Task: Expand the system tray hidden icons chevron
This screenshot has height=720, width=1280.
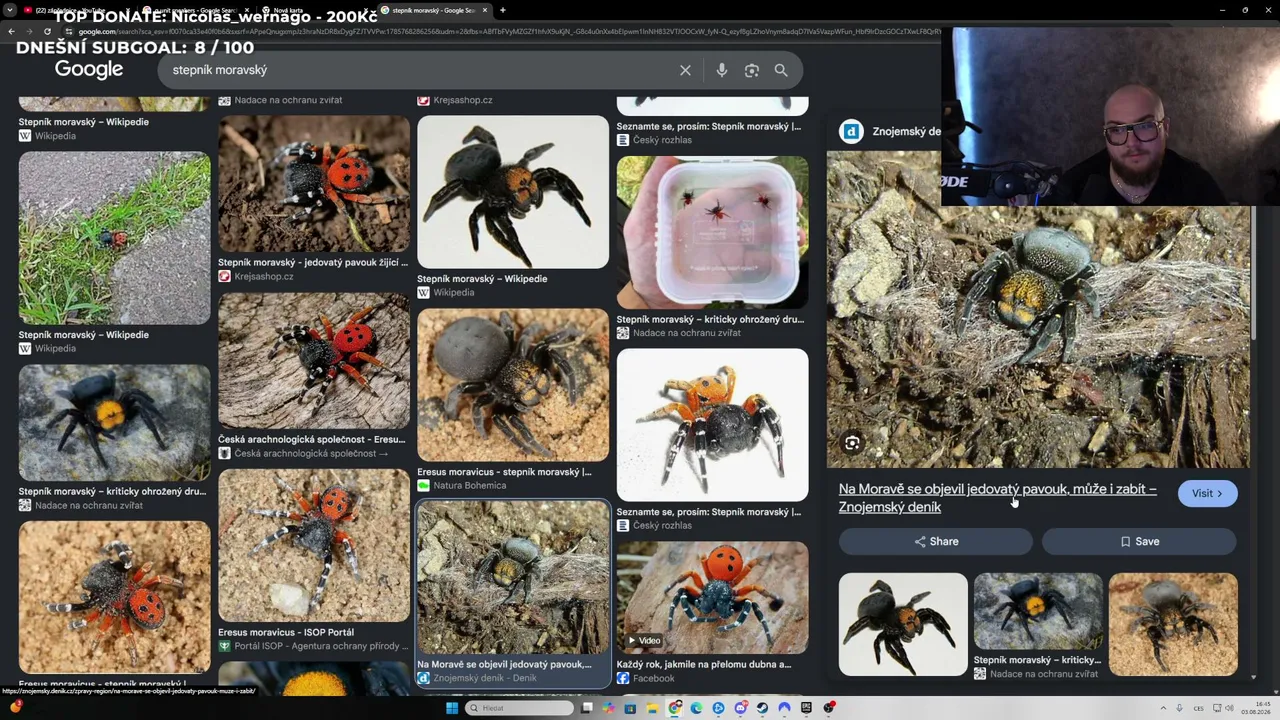Action: click(x=1164, y=708)
